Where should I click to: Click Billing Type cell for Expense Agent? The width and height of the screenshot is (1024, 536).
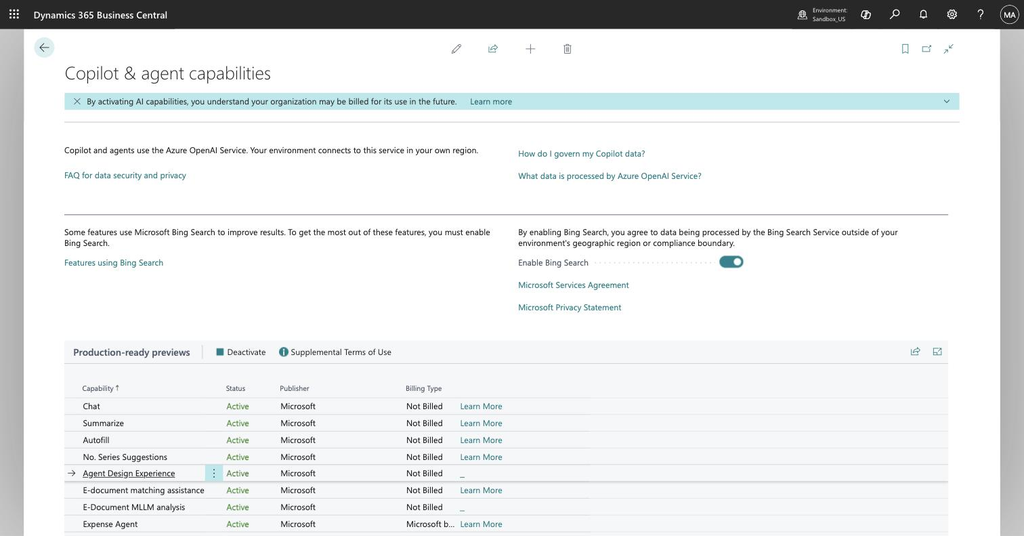pos(430,524)
